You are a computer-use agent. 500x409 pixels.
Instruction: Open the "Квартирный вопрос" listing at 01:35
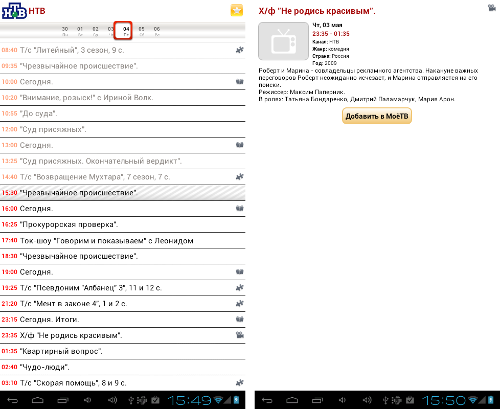point(122,351)
